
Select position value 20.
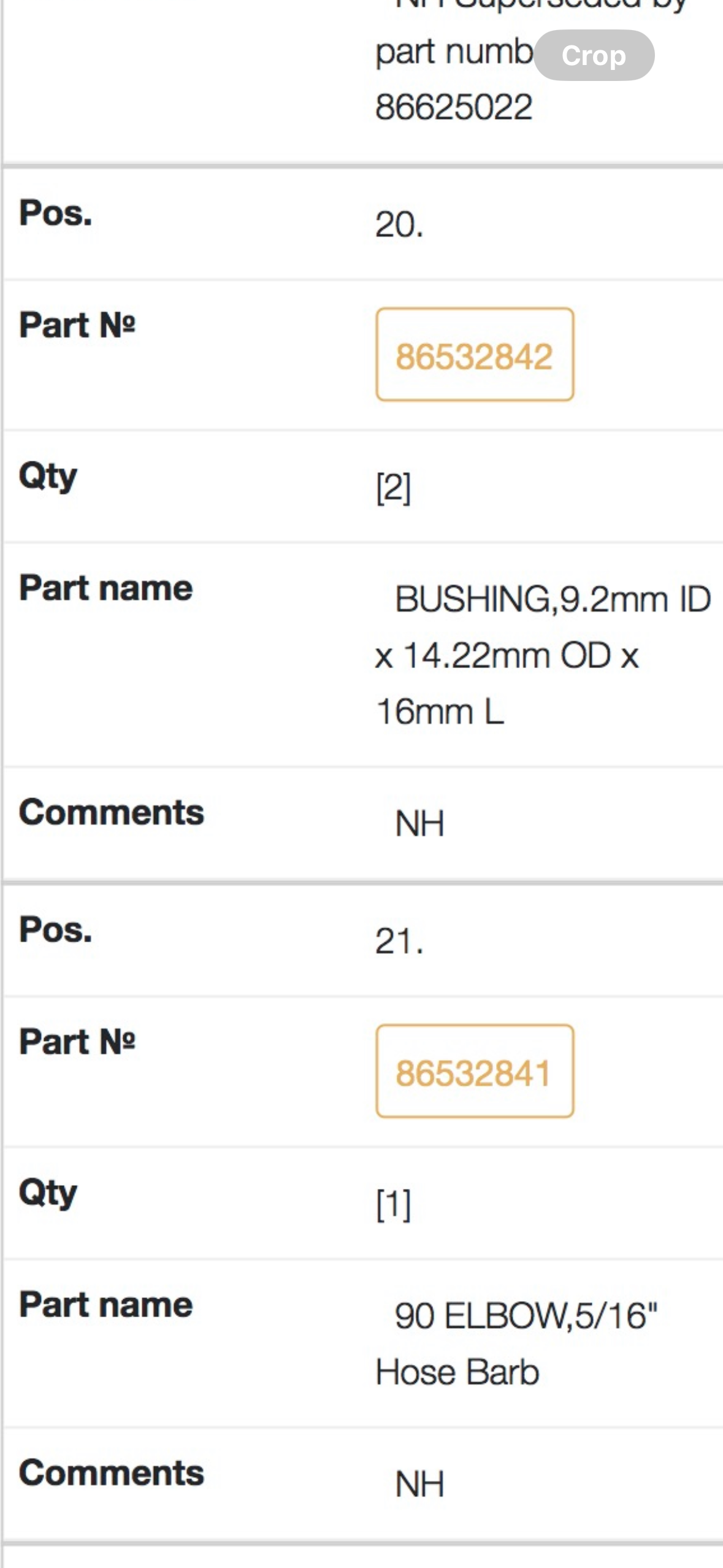pos(399,225)
